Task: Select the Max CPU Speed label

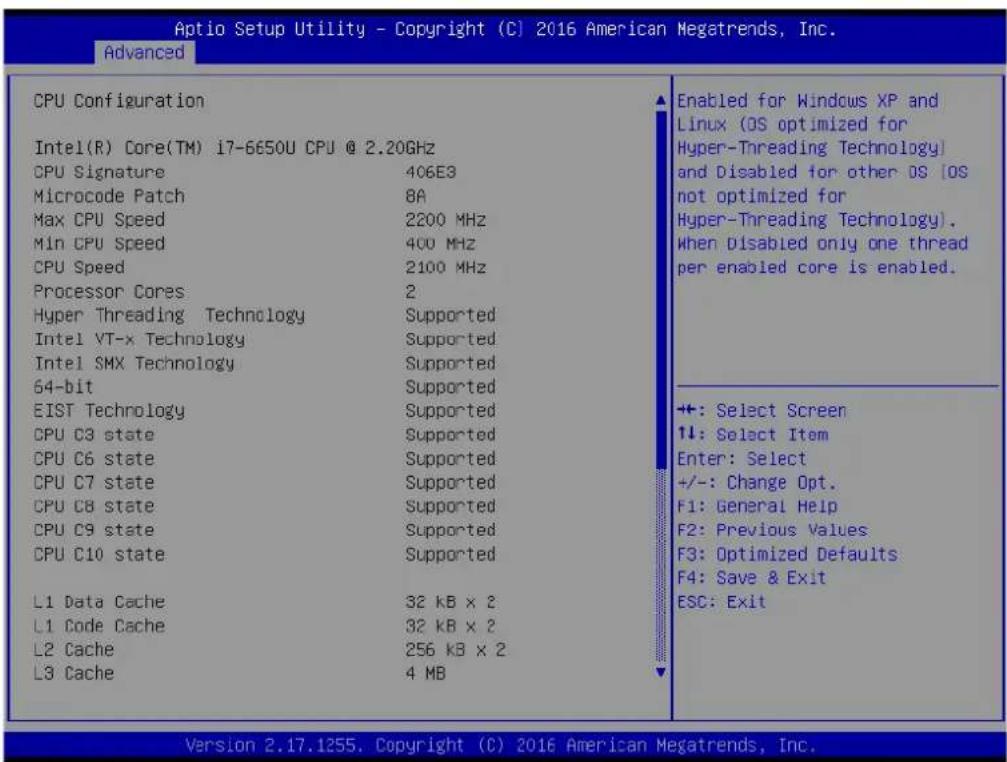Action: coord(99,220)
